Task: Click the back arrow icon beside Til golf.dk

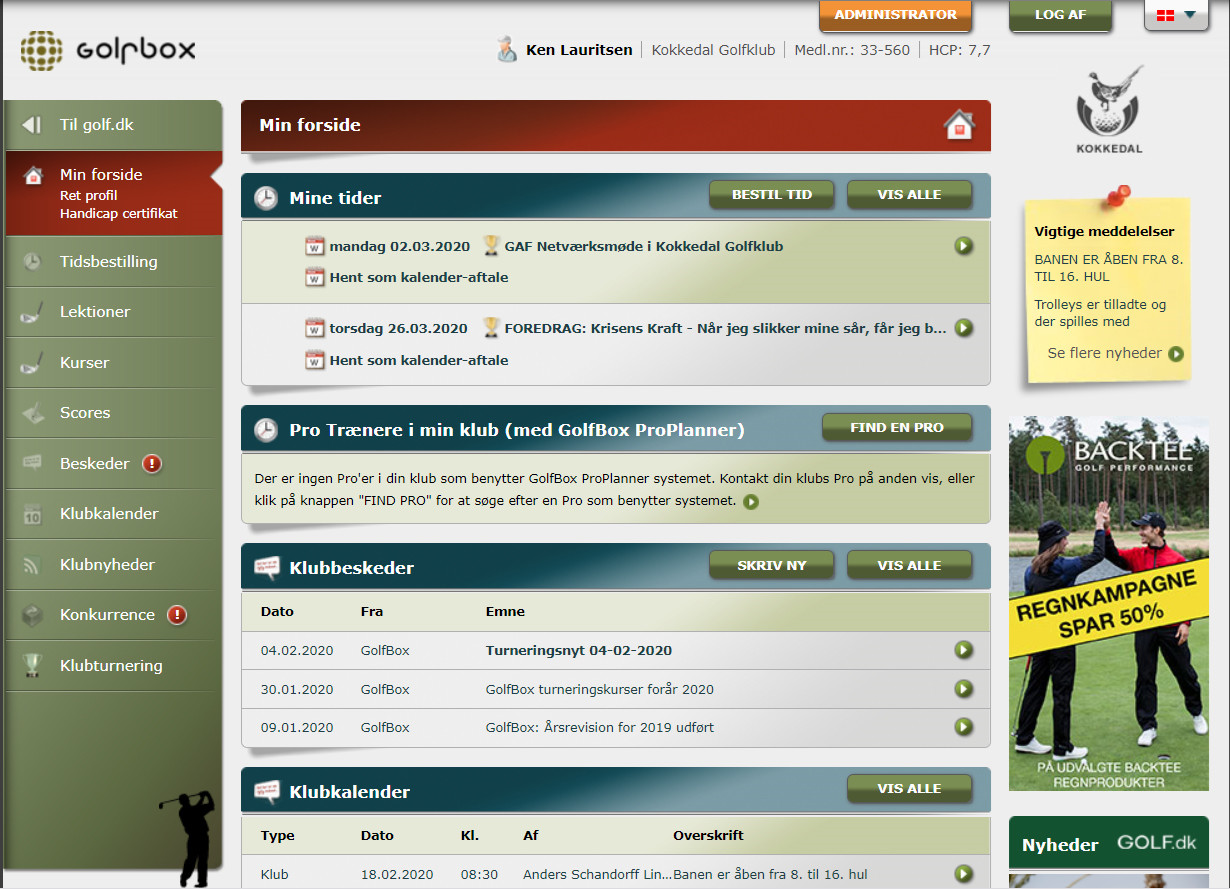Action: tap(33, 125)
